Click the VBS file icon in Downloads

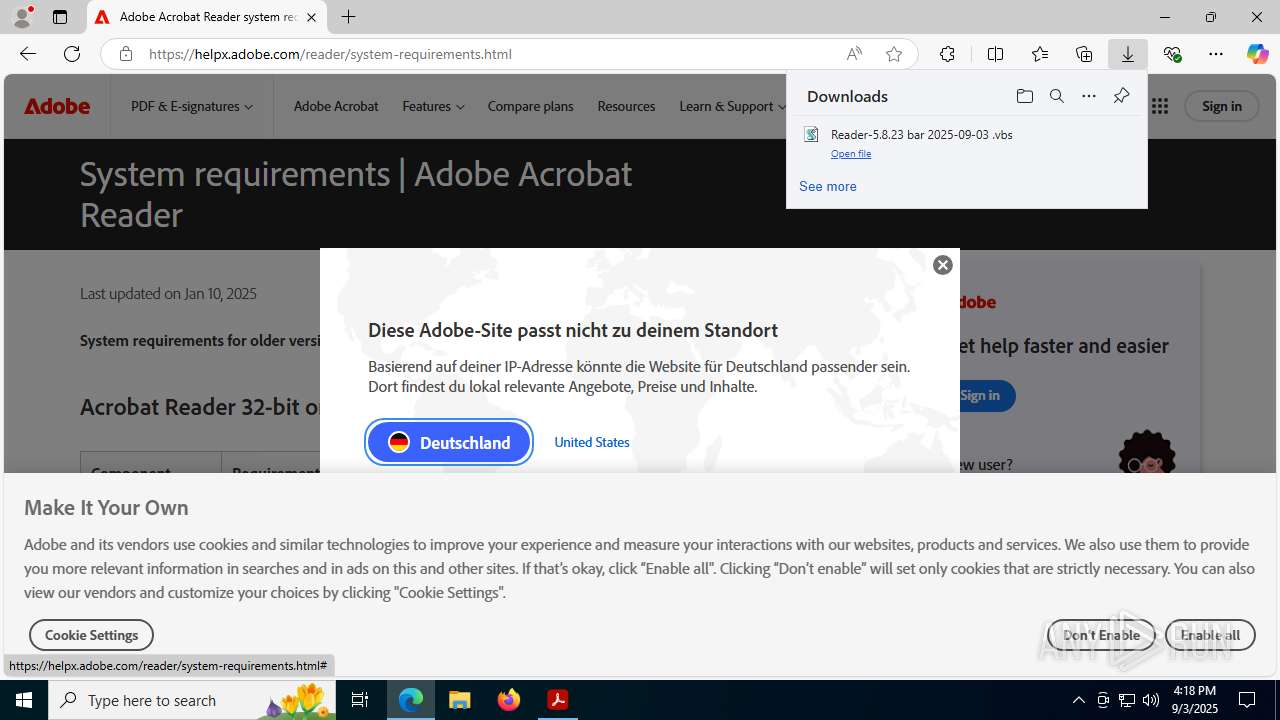[812, 134]
